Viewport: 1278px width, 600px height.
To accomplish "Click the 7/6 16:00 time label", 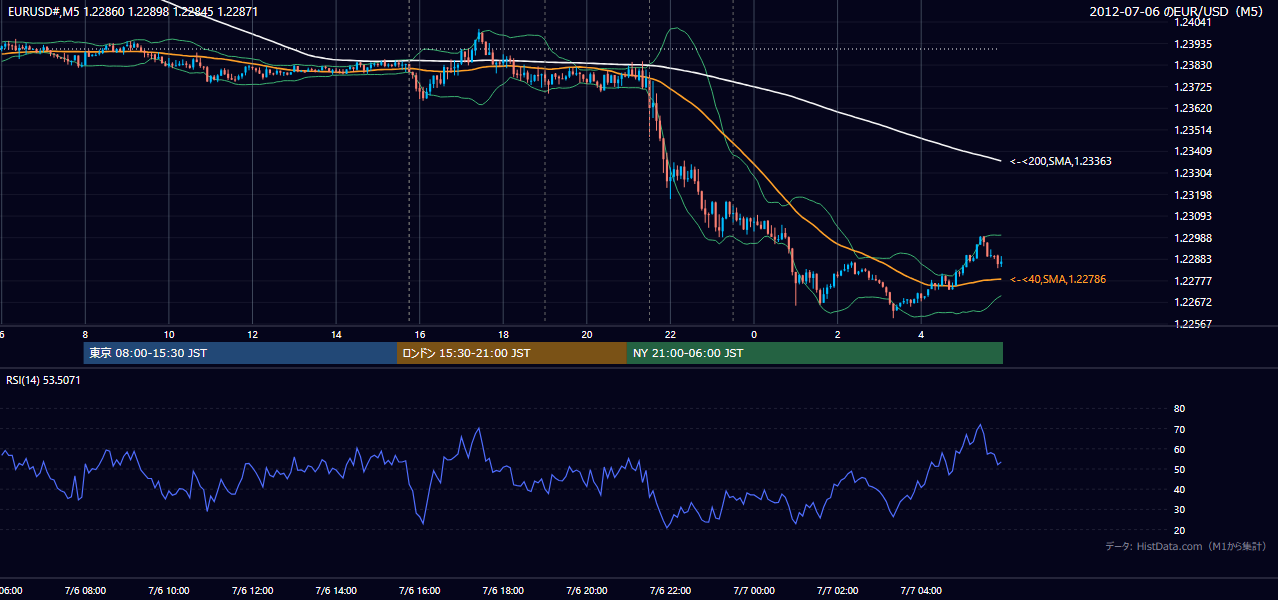I will (x=420, y=590).
